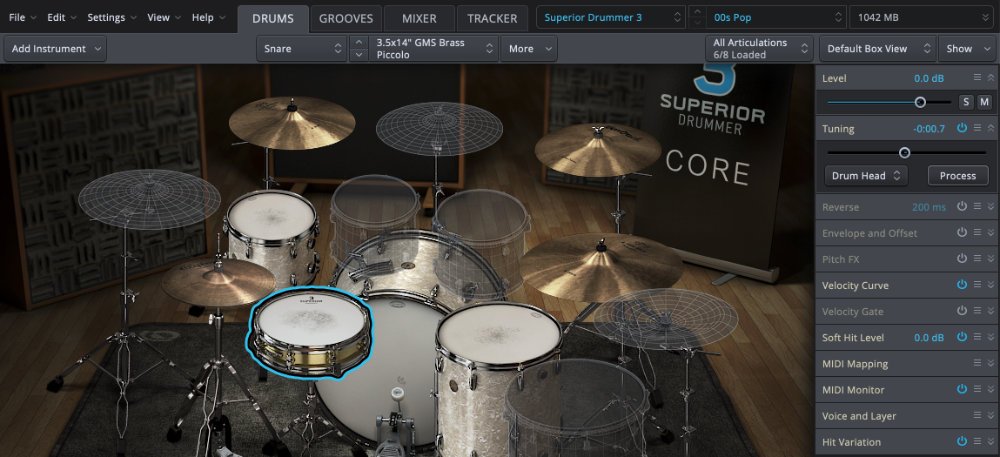The image size is (1000, 457).
Task: Switch to the GROOVES tab
Action: click(346, 18)
